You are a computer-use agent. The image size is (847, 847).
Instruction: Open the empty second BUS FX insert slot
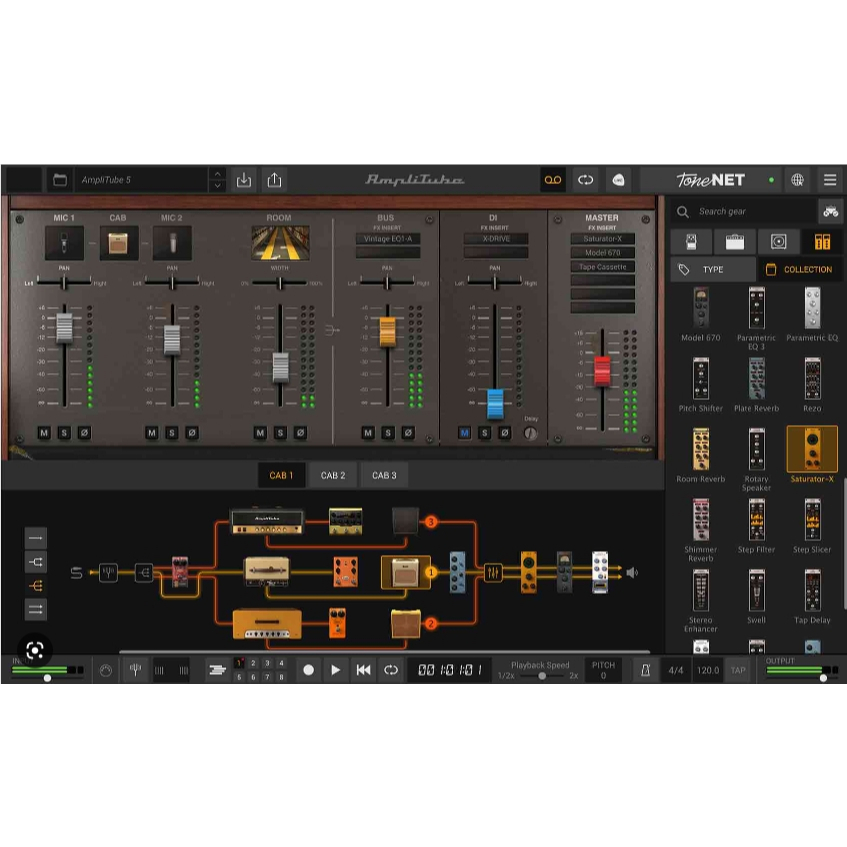388,252
